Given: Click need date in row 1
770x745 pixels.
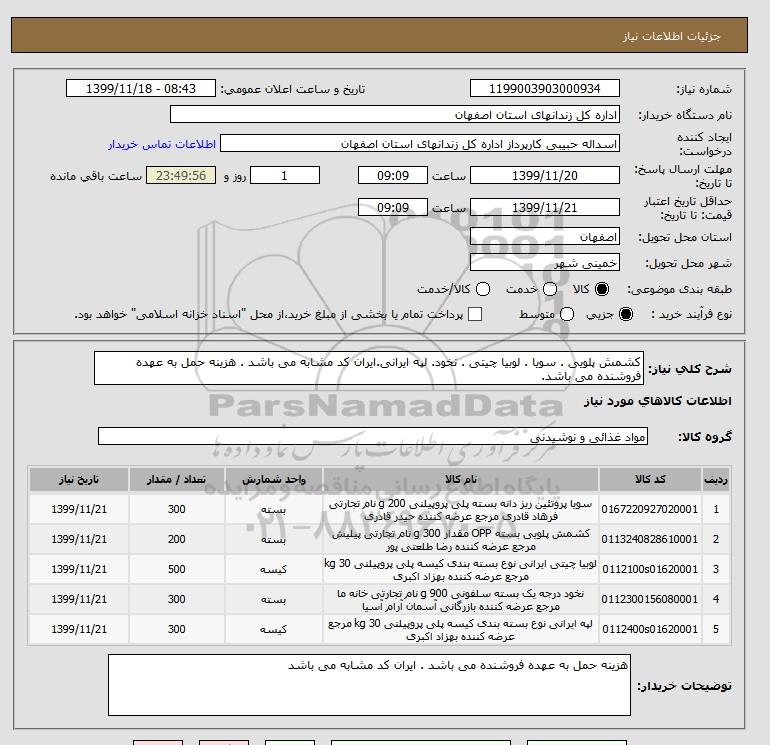Looking at the screenshot, I should coord(79,509).
